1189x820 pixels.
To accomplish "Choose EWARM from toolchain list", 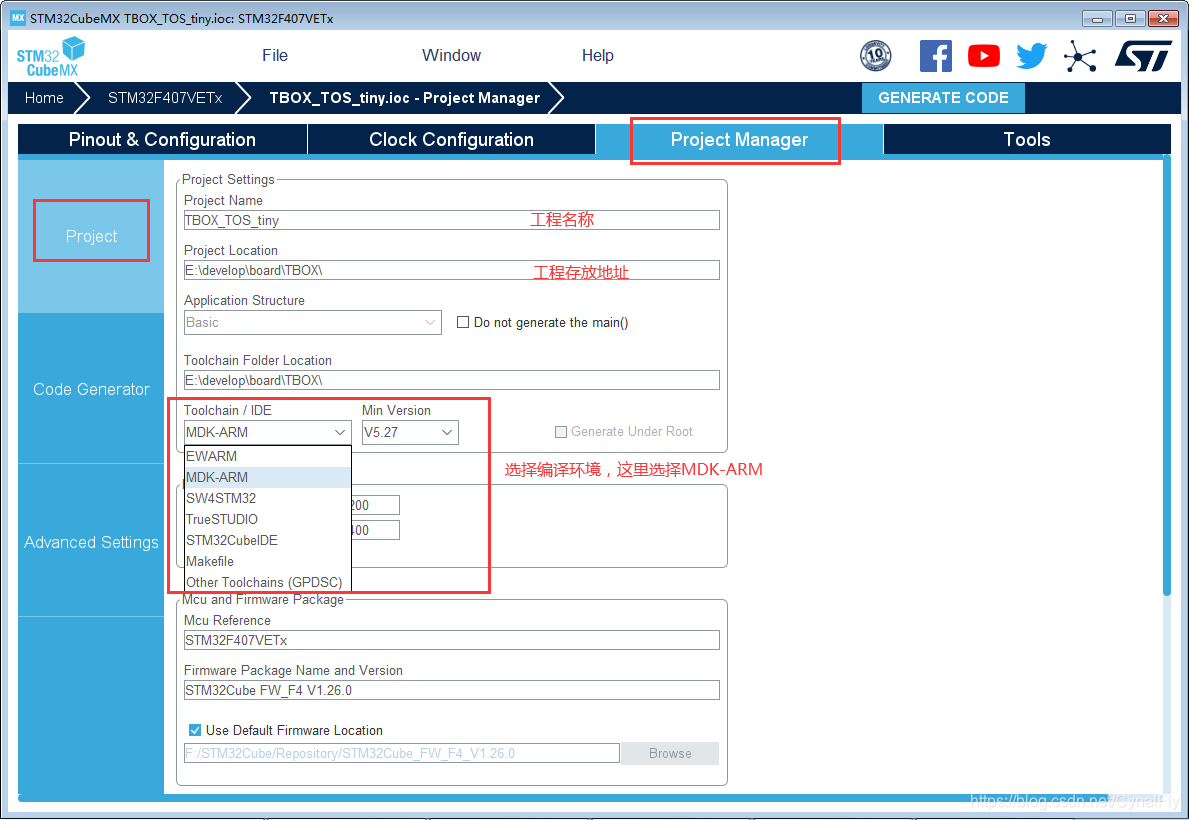I will 268,456.
